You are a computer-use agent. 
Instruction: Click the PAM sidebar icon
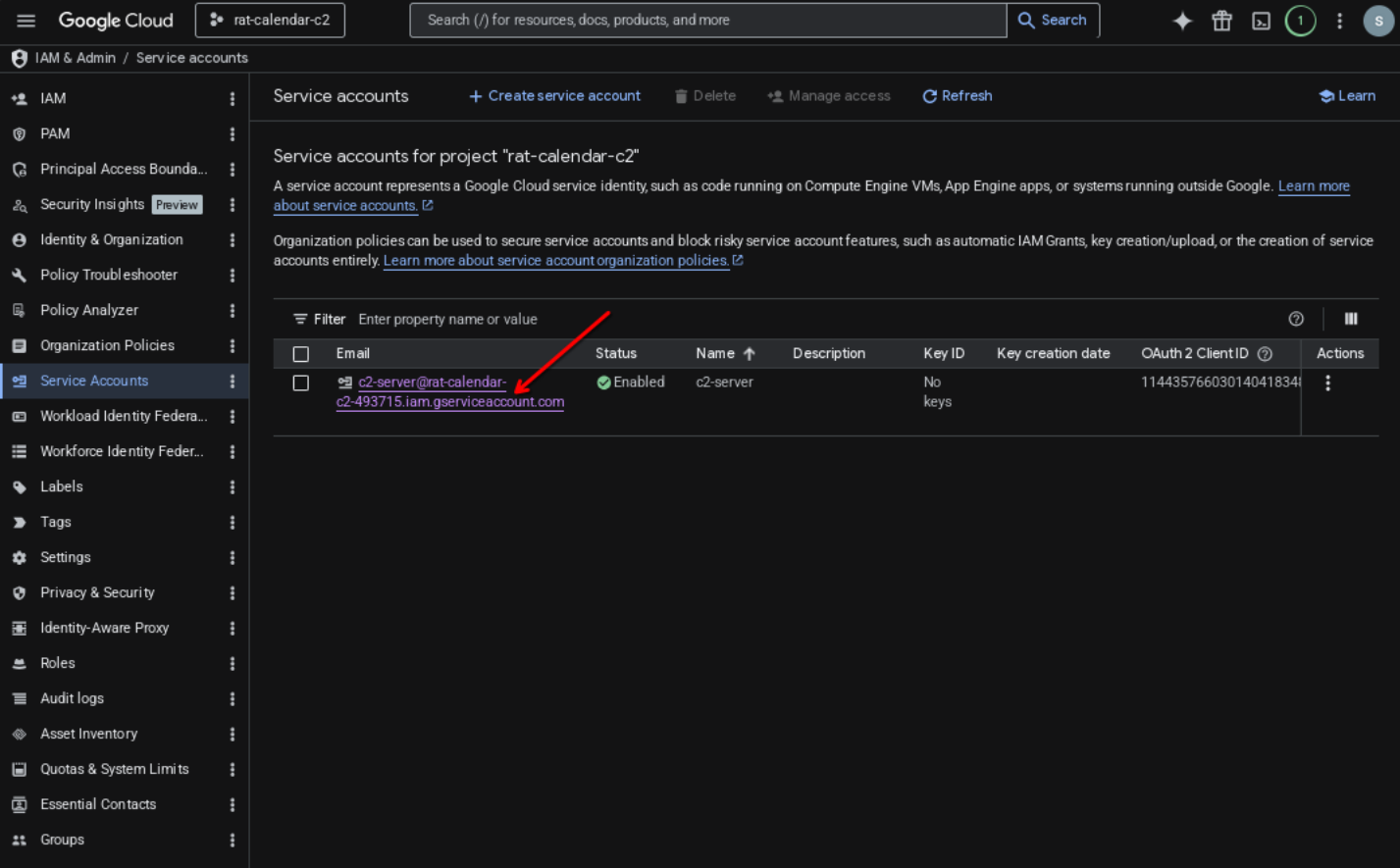click(19, 133)
